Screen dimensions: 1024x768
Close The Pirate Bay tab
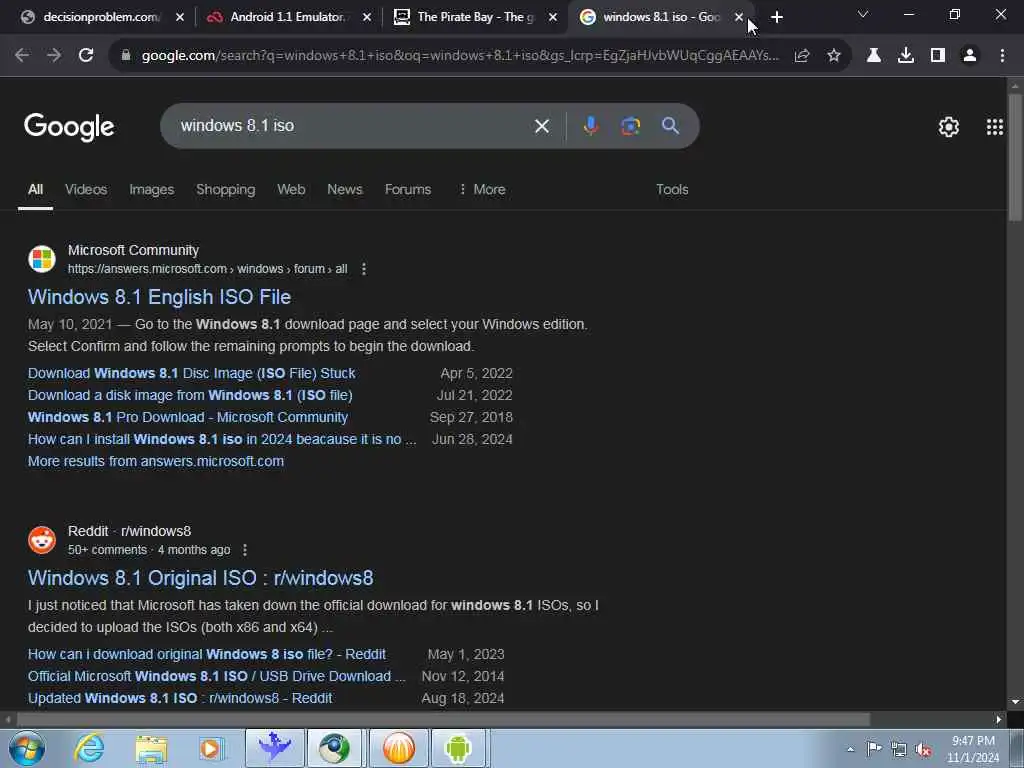click(x=553, y=18)
